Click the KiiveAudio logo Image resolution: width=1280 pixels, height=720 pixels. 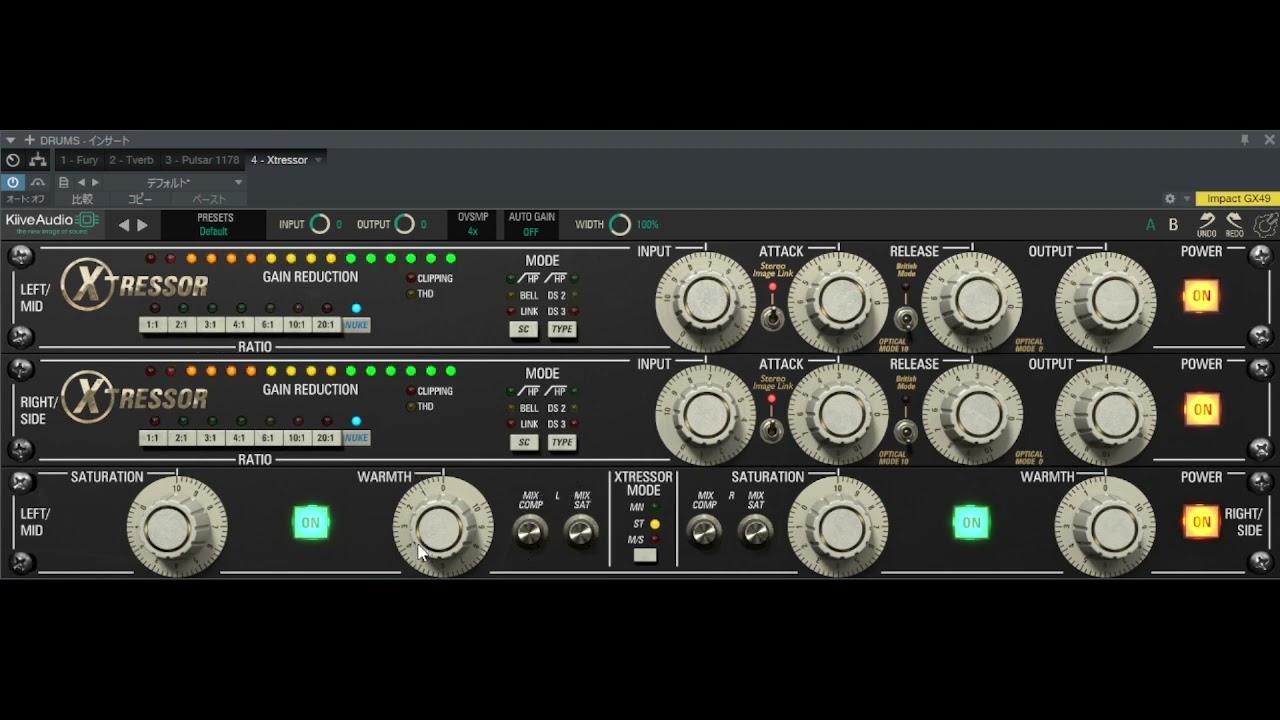point(51,223)
